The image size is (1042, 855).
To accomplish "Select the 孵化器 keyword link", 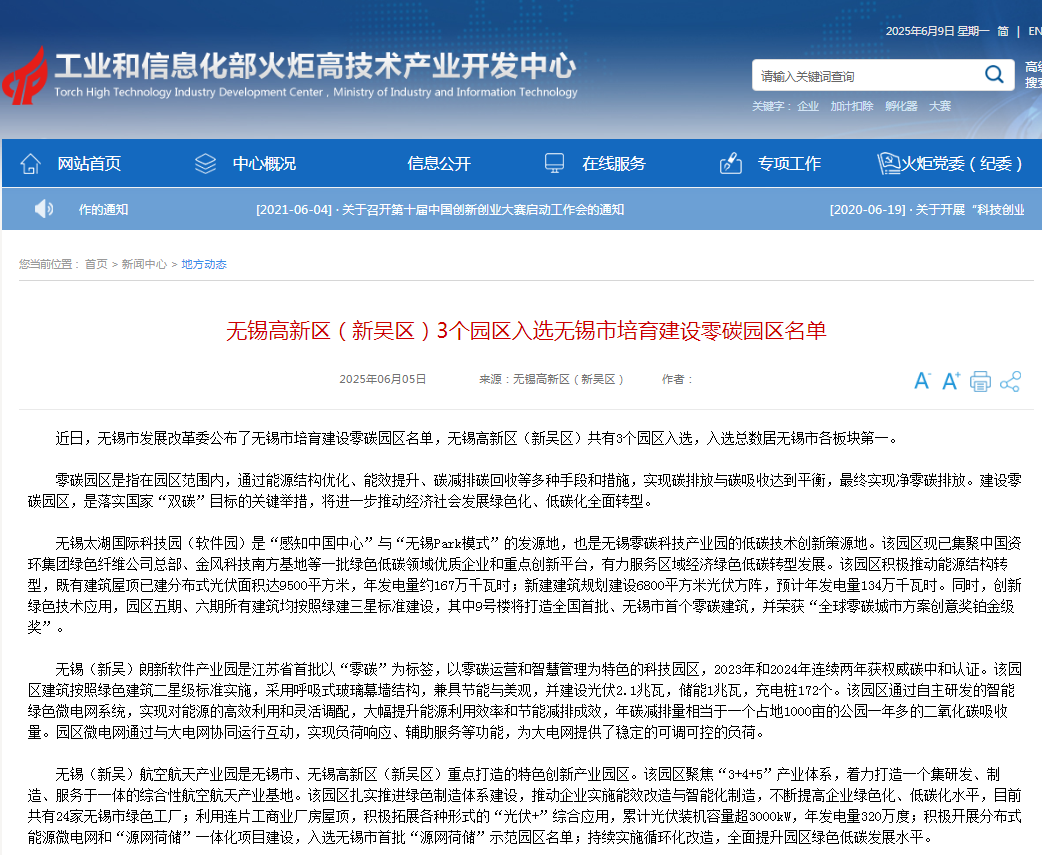I will [901, 106].
